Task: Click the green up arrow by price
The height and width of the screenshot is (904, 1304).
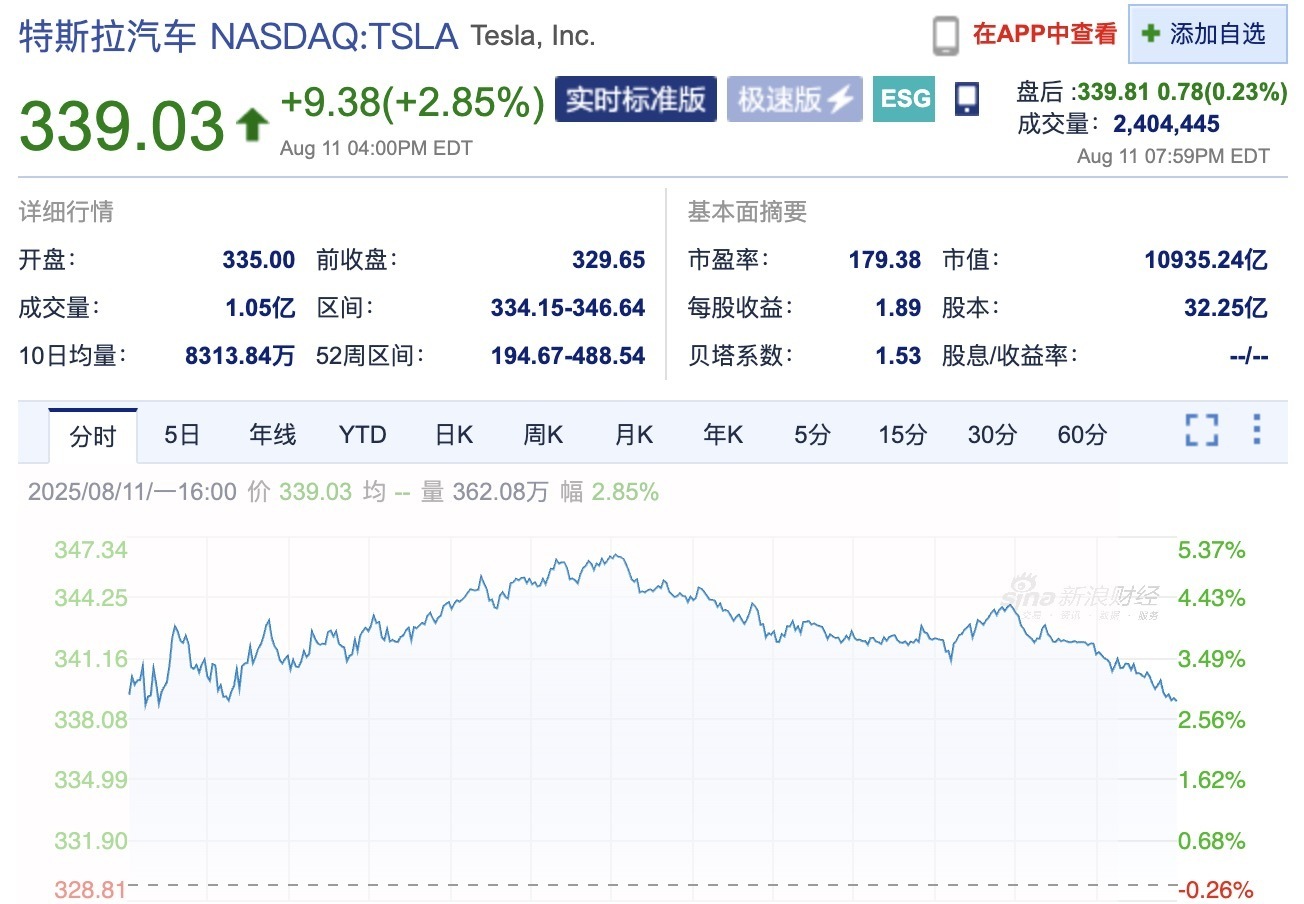Action: [x=251, y=125]
